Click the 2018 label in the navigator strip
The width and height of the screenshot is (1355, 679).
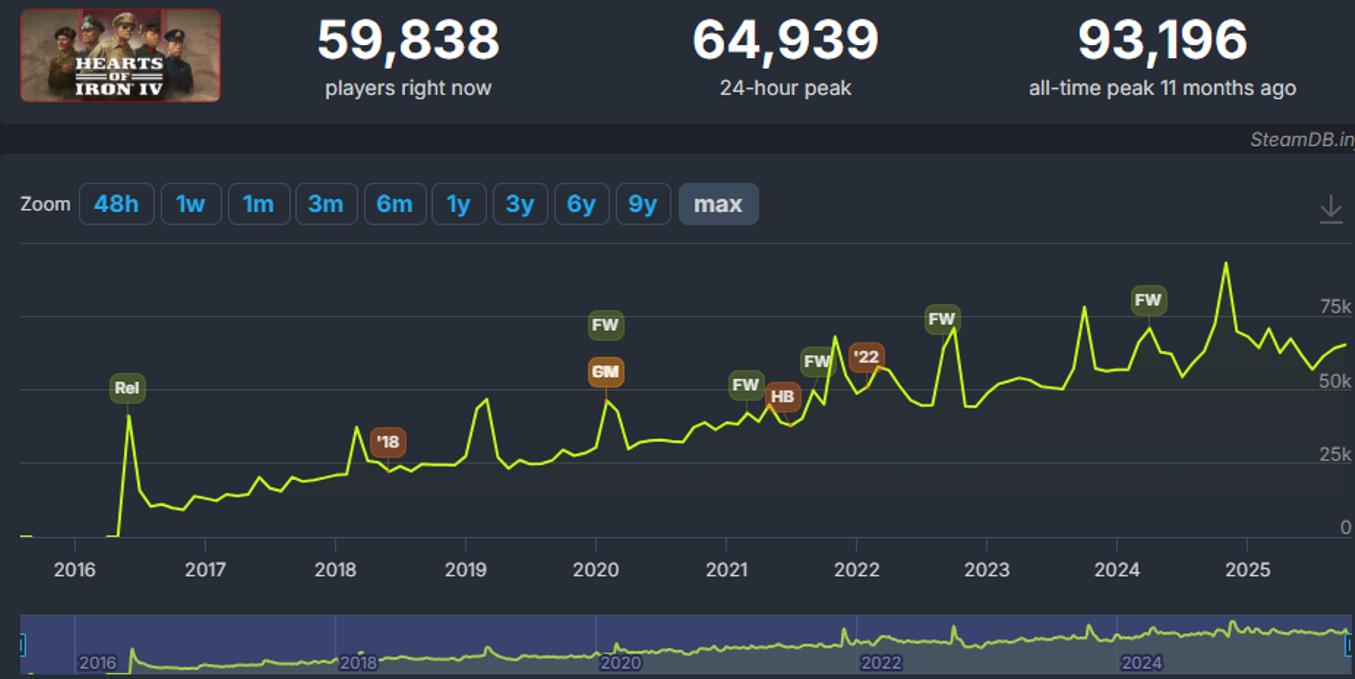tap(358, 663)
